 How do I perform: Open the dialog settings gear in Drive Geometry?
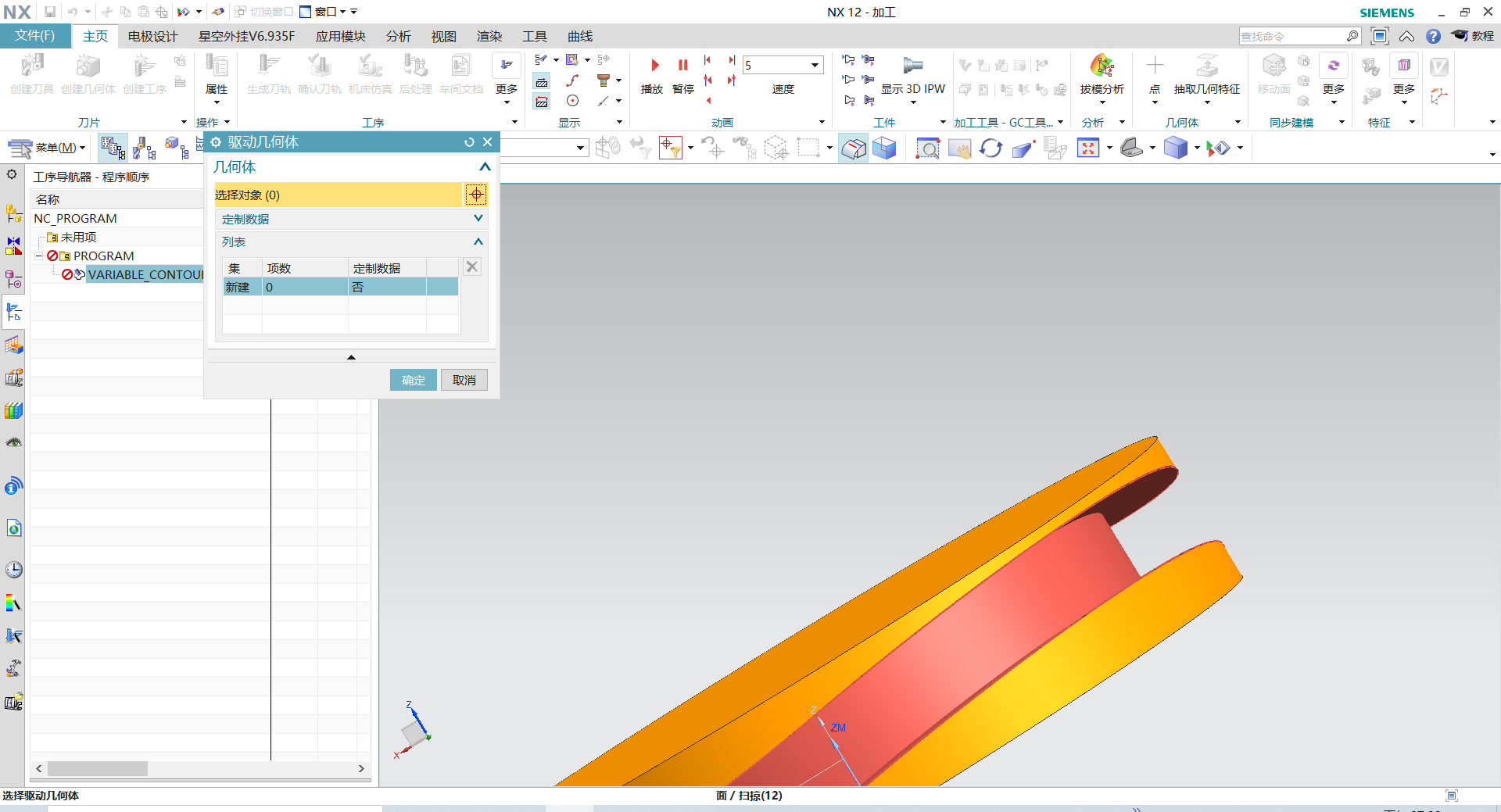(x=216, y=142)
